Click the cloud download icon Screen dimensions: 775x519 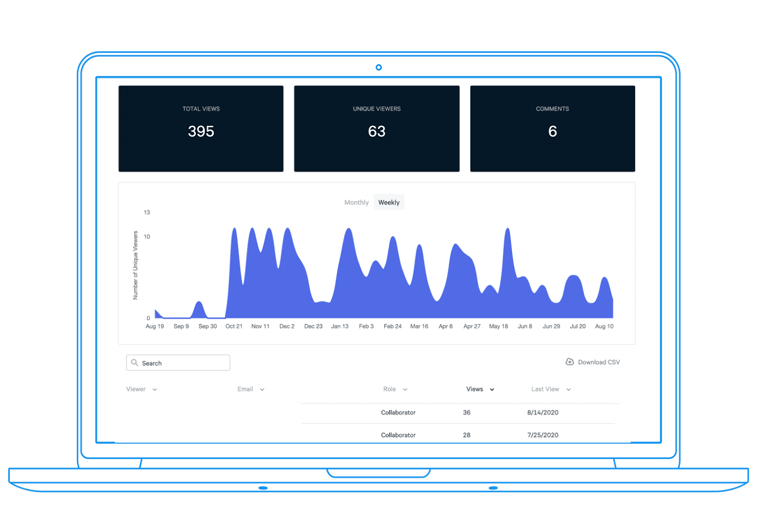(x=570, y=362)
